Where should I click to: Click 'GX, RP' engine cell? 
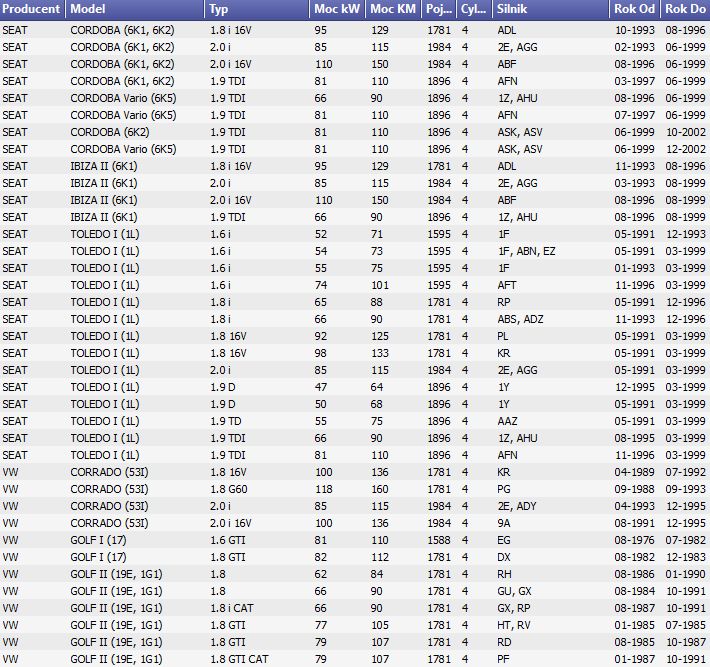[513, 608]
